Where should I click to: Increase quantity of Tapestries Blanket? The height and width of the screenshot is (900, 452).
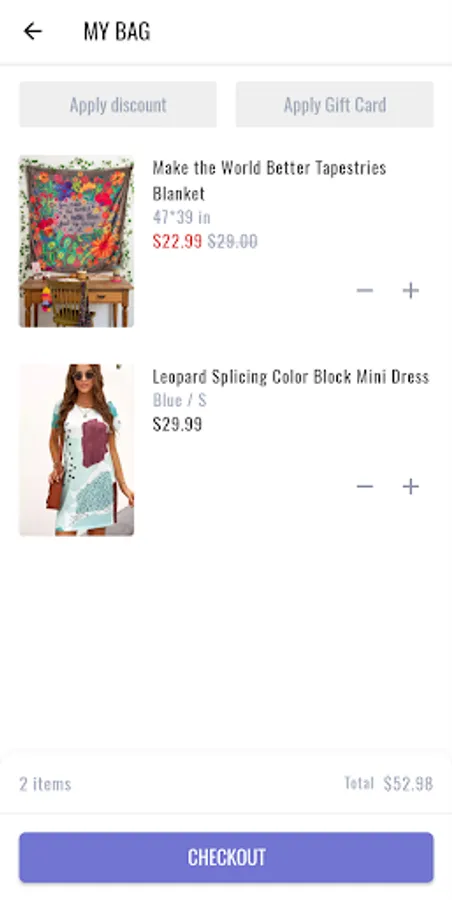click(x=410, y=290)
